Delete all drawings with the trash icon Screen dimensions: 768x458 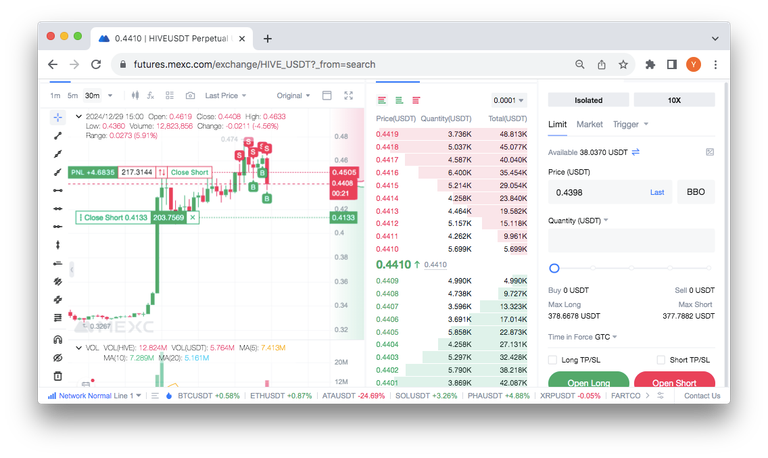point(58,376)
